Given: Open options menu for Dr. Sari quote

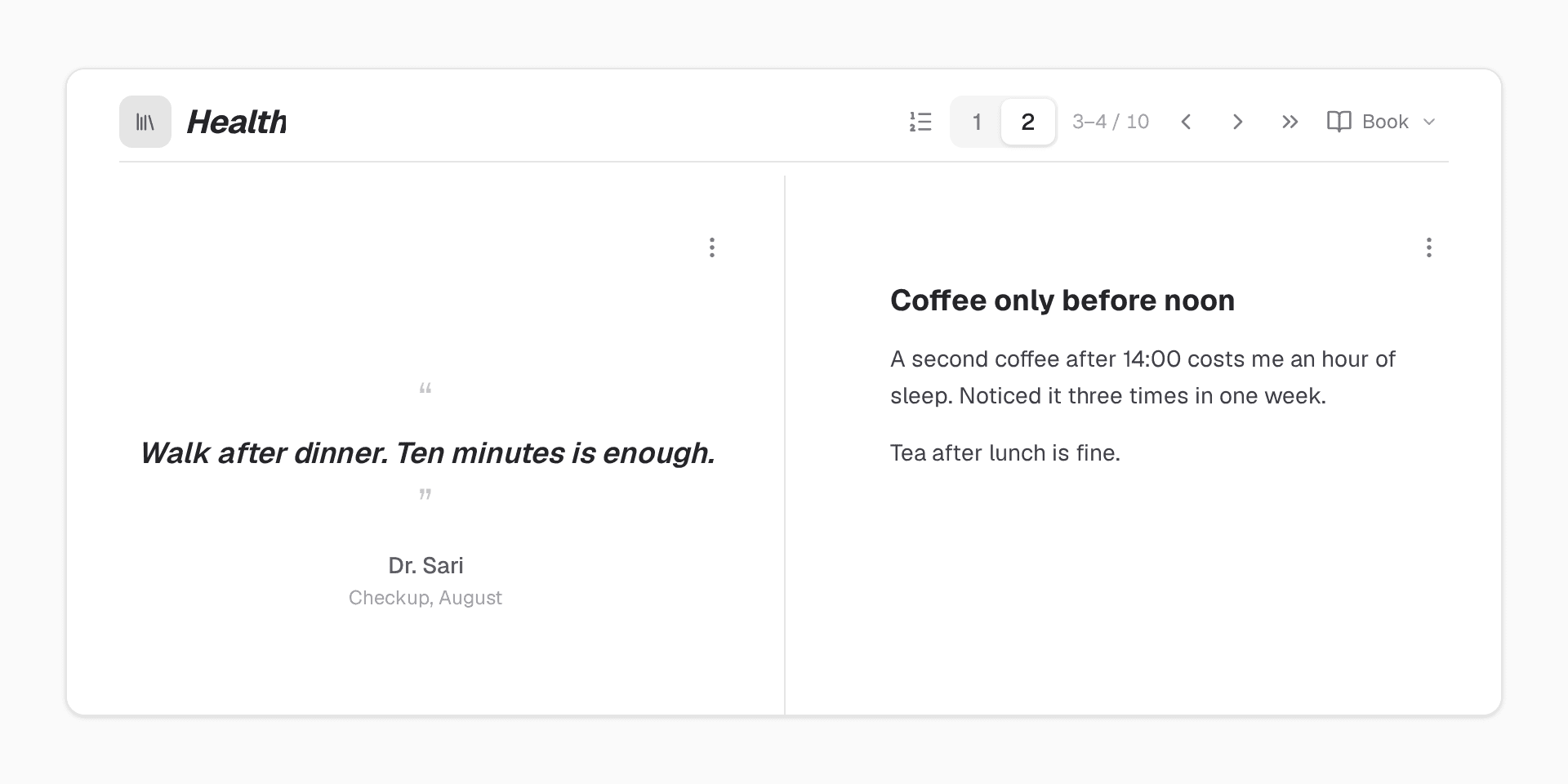Looking at the screenshot, I should [712, 247].
